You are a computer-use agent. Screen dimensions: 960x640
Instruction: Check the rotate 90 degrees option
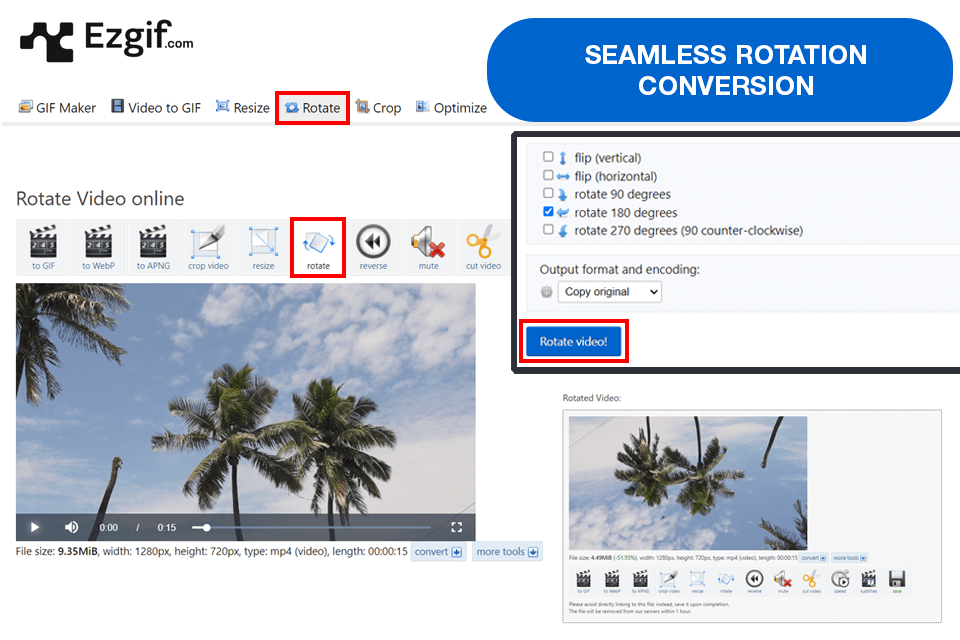(x=548, y=193)
